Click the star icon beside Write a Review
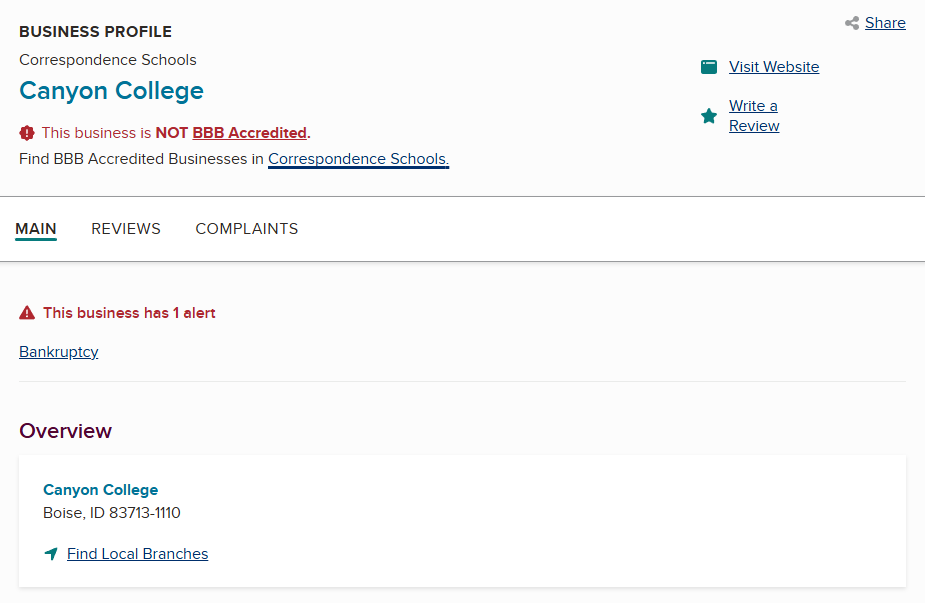This screenshot has height=603, width=925. (709, 116)
